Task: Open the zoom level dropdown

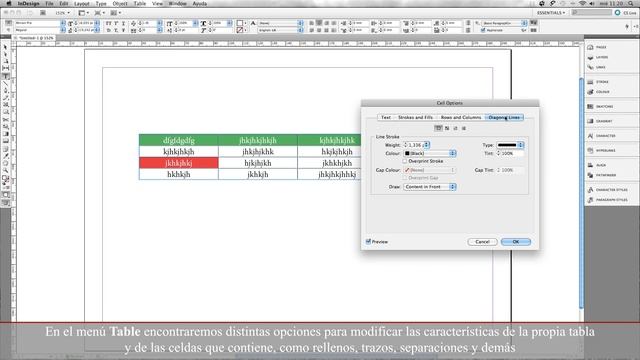Action: 62,13
